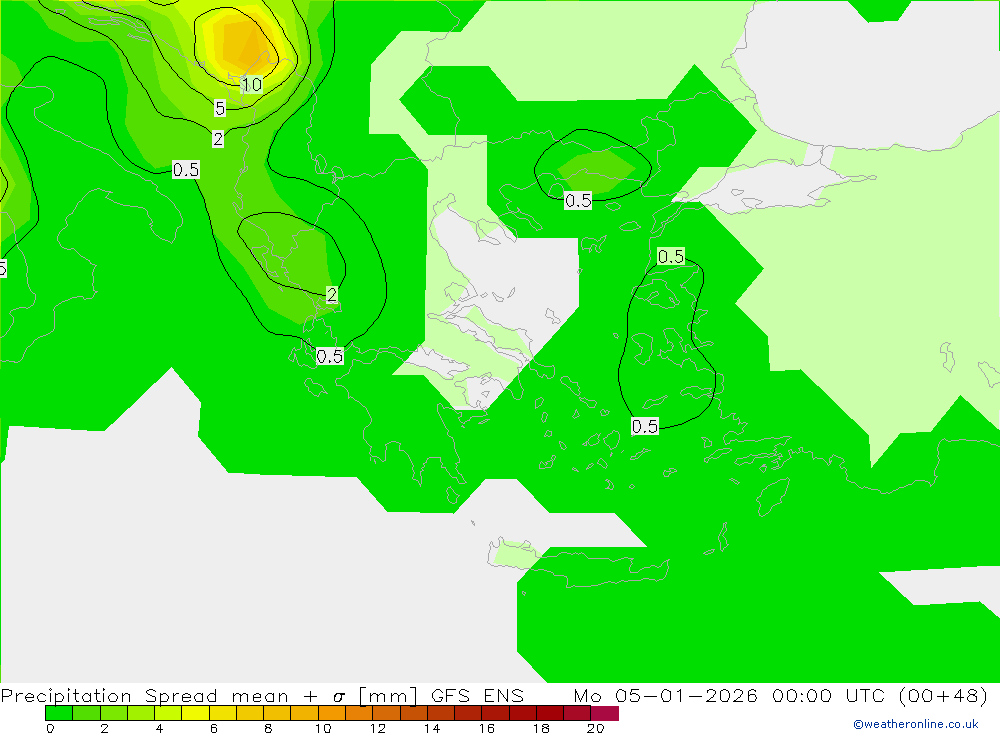Choose the orange legend swatch right of value 10
The width and height of the screenshot is (1000, 733).
332,713
